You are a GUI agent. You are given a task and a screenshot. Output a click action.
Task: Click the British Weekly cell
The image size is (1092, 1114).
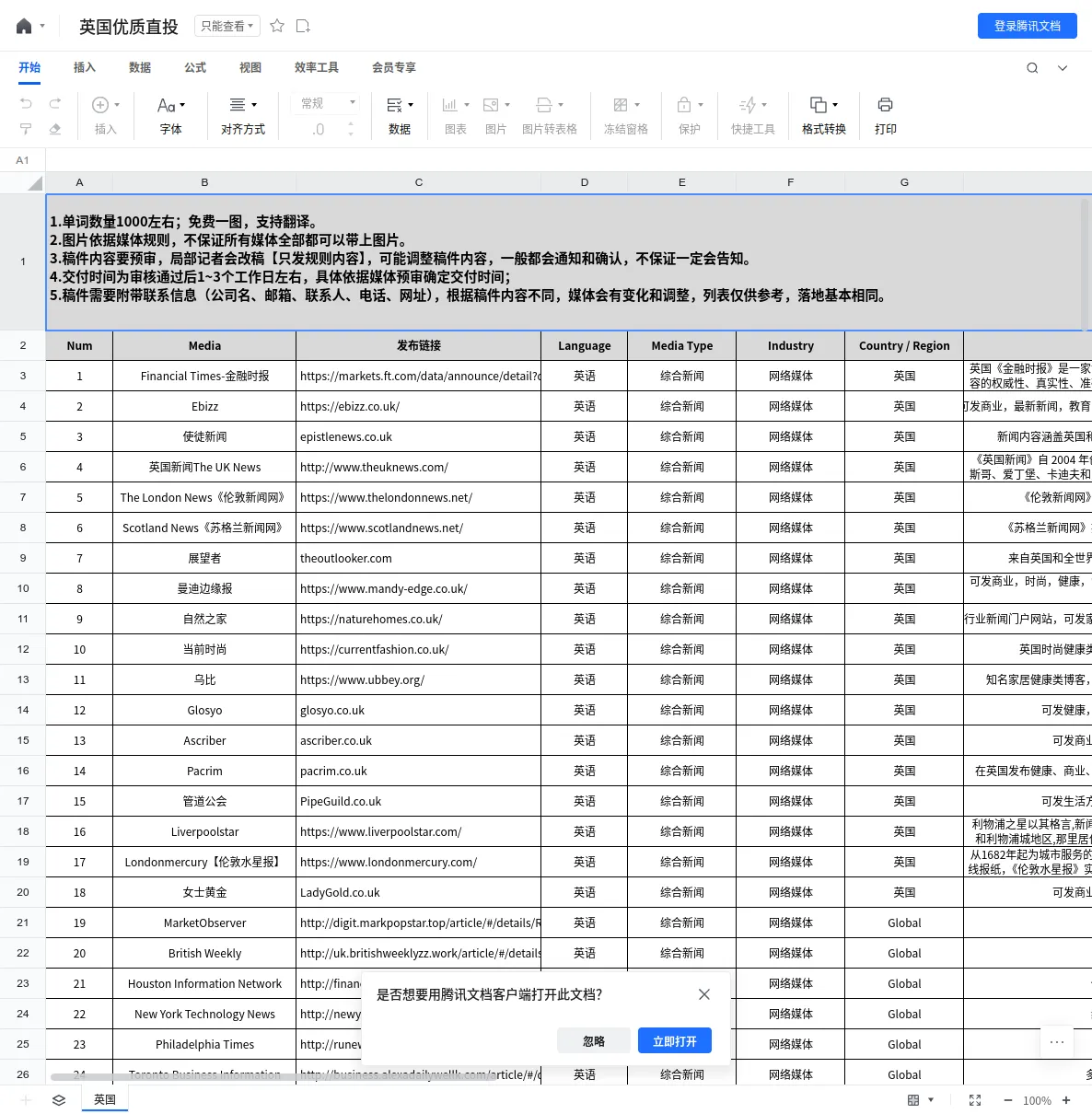pyautogui.click(x=204, y=953)
